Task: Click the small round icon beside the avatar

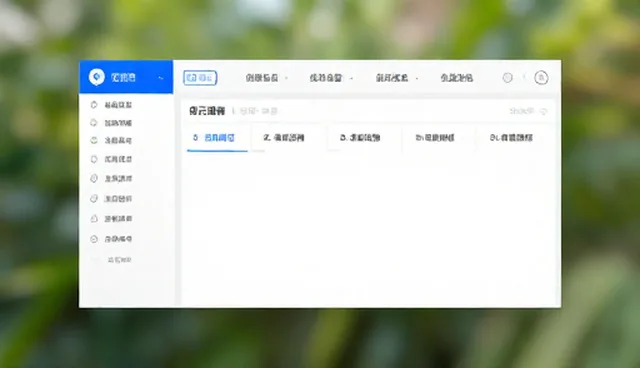Action: [507, 78]
